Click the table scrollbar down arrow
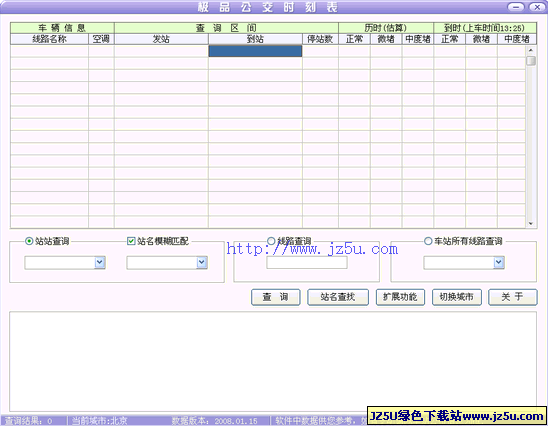Image resolution: width=548 pixels, height=426 pixels. tap(531, 224)
